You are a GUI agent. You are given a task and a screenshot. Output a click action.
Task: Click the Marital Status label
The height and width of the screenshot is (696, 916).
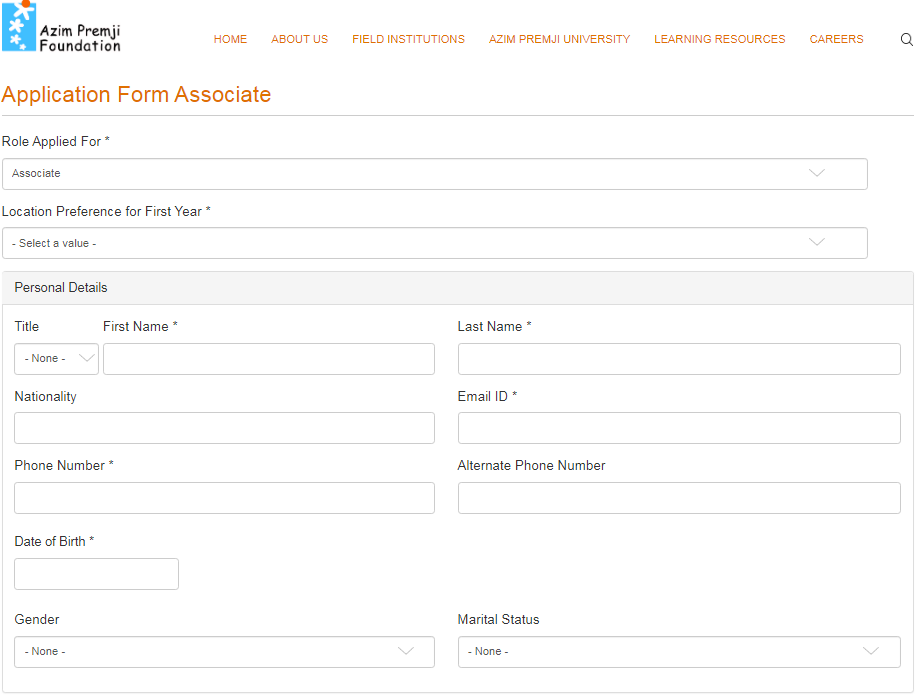[498, 619]
